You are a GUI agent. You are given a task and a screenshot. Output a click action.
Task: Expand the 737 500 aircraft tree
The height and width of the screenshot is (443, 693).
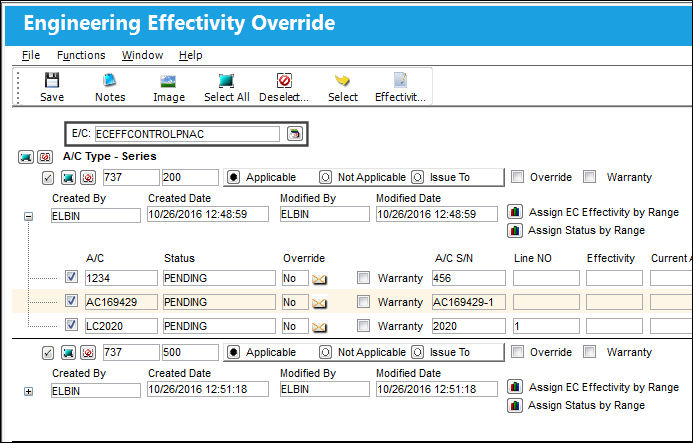coord(28,391)
